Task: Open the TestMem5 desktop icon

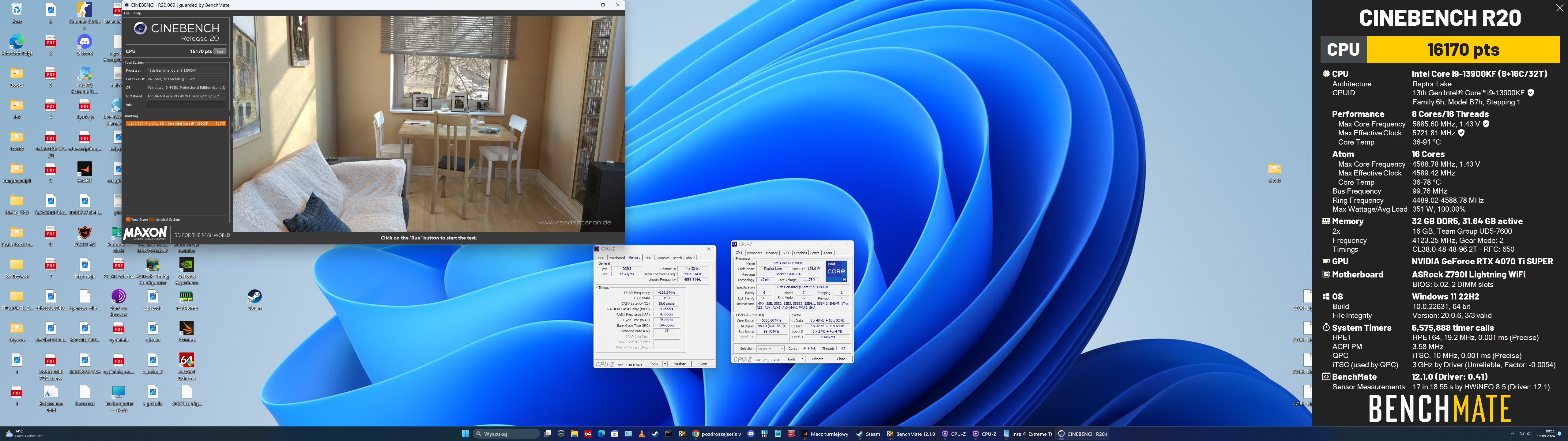Action: 187,300
